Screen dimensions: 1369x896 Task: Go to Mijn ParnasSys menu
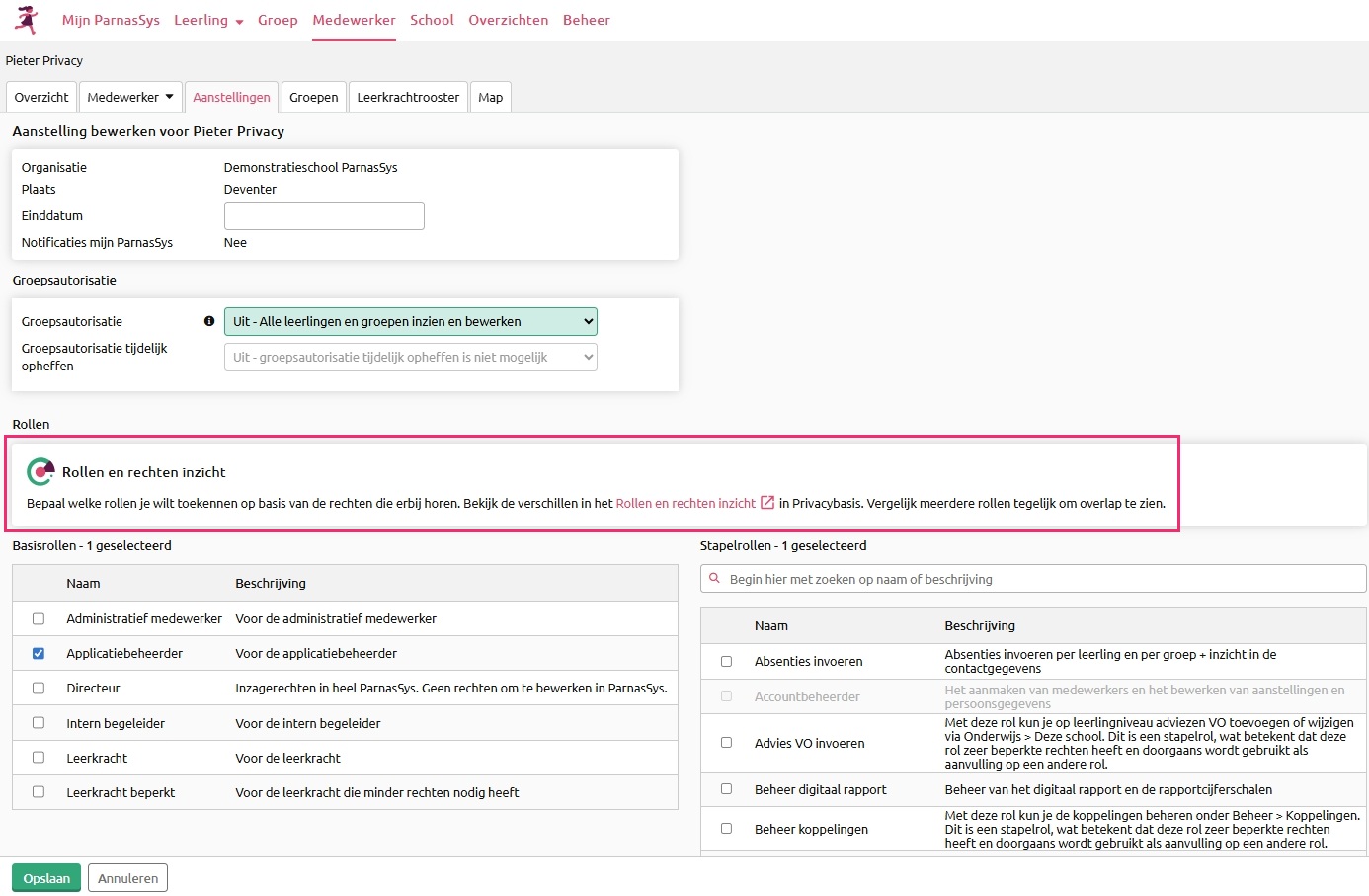click(x=111, y=20)
